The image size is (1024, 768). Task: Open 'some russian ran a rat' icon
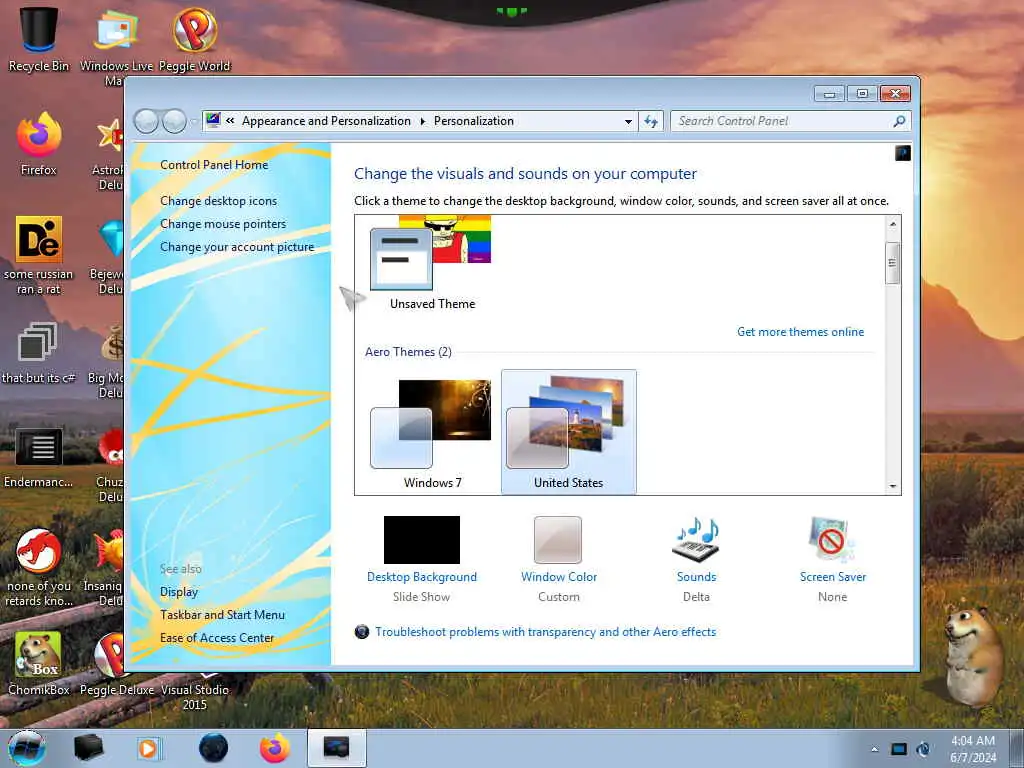pyautogui.click(x=39, y=255)
